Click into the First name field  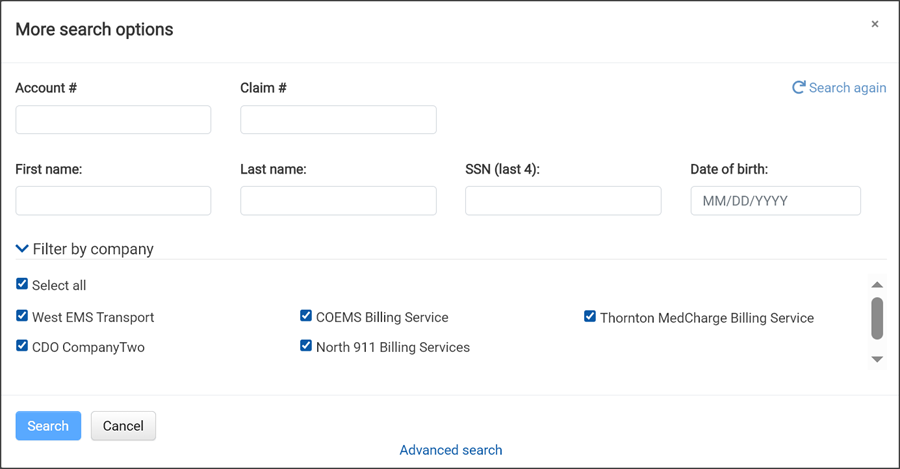[x=113, y=201]
